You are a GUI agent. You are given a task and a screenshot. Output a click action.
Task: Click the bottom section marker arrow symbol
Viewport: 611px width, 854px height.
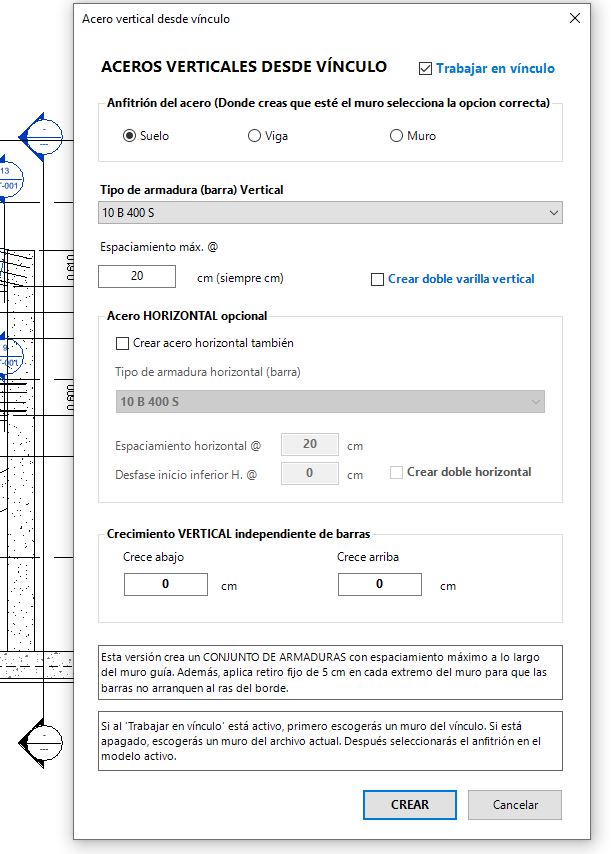point(41,743)
